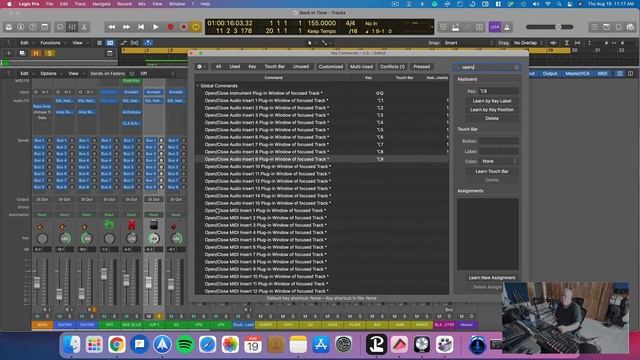
Task: Open the Note Pads button
Action: (607, 27)
